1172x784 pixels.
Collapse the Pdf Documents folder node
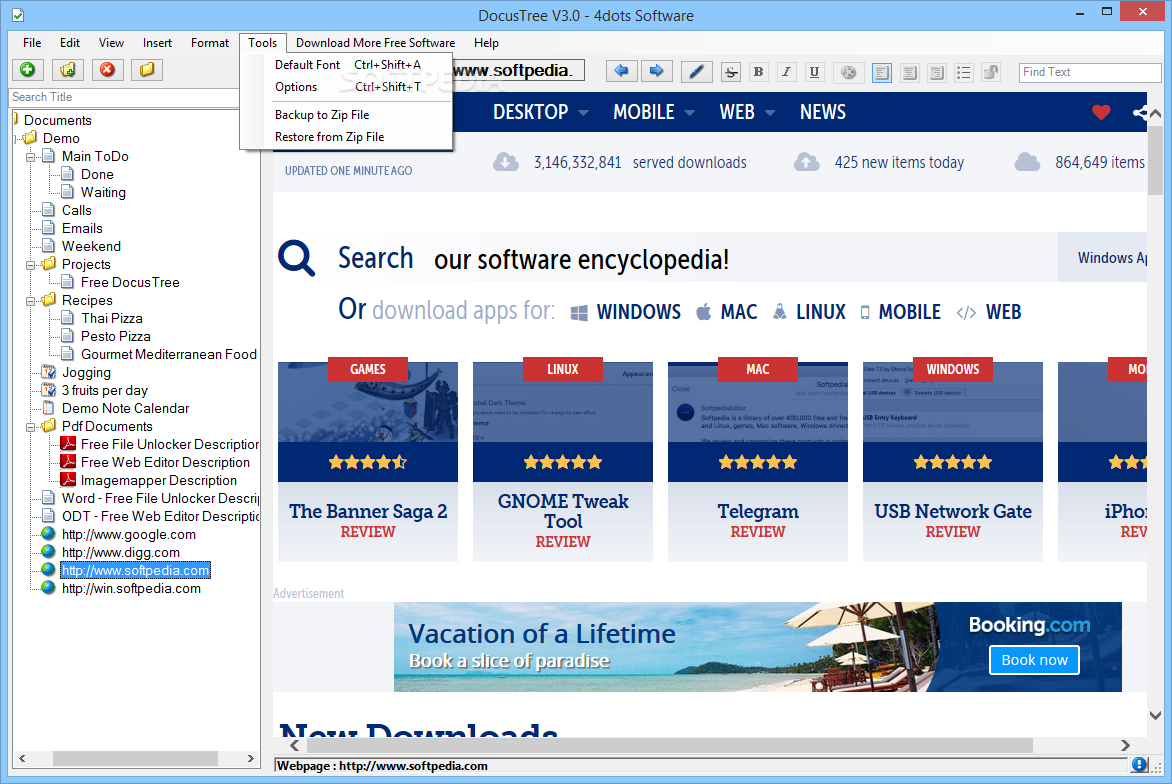[x=31, y=427]
